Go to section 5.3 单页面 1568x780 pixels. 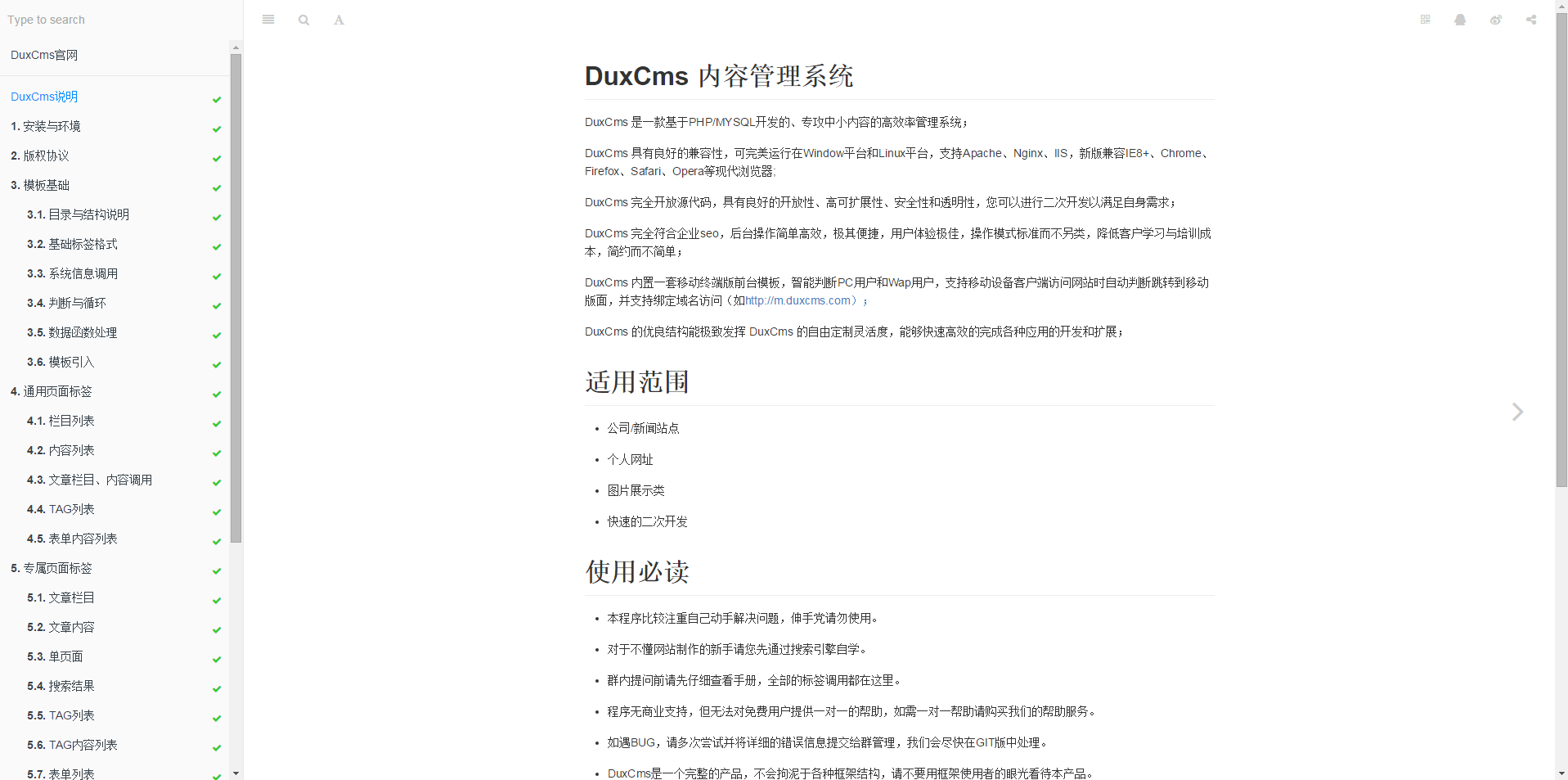[x=55, y=656]
